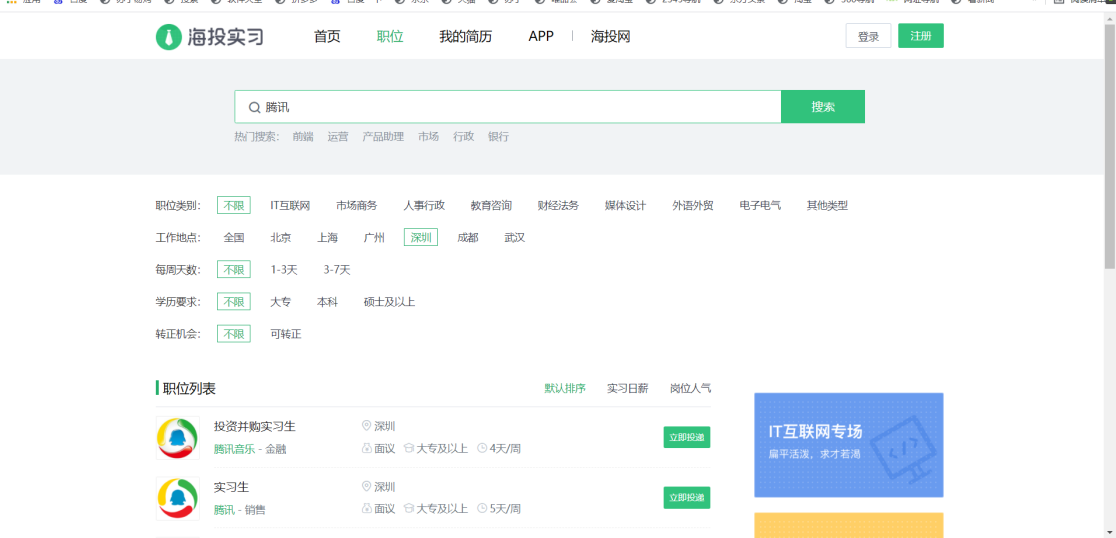1116x538 pixels.
Task: Set work location to 北京
Action: (281, 238)
